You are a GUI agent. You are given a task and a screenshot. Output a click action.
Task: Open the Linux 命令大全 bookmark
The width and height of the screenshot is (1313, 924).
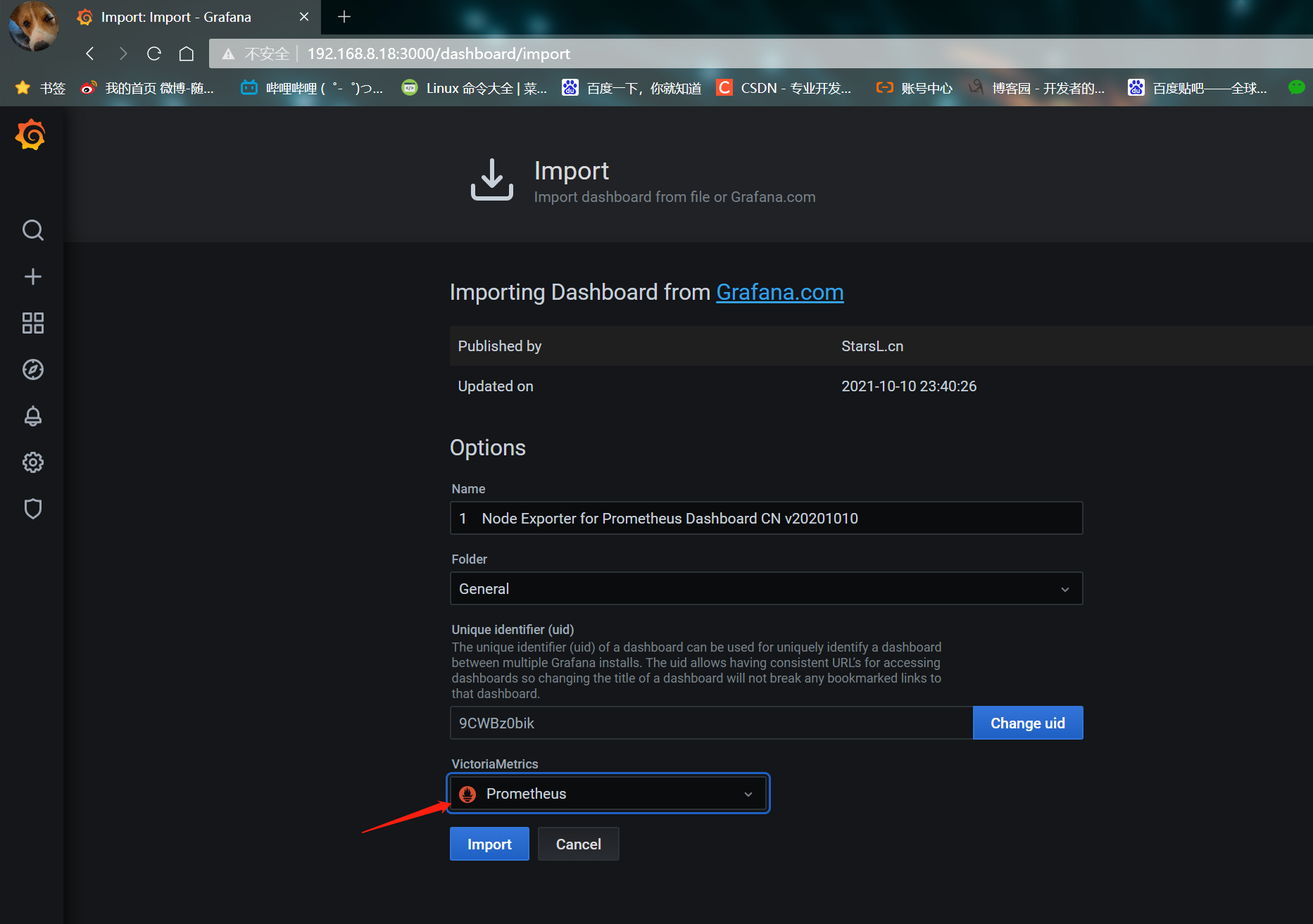(475, 88)
